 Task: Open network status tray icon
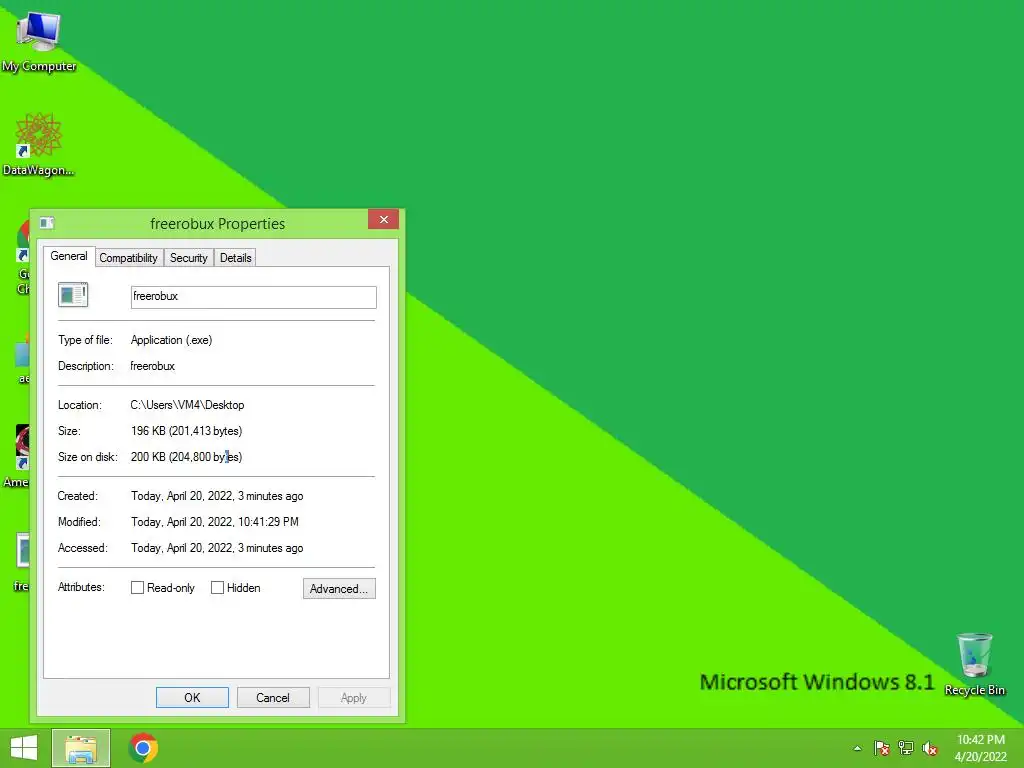[906, 748]
